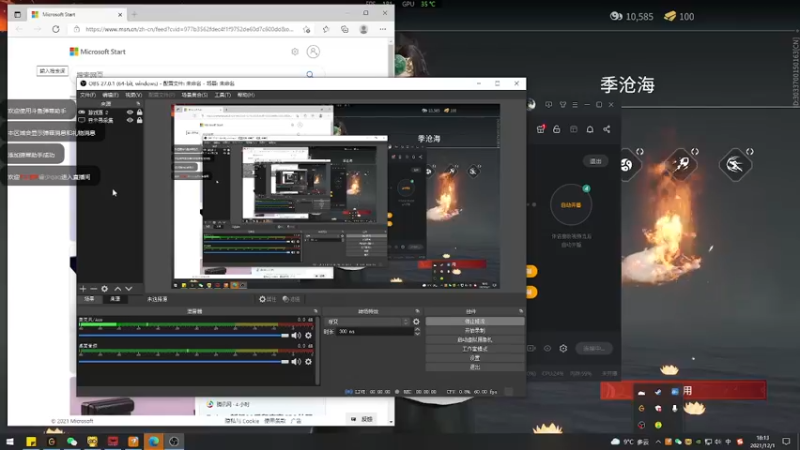Click the gift box icon in the streaming helper
The image size is (800, 450).
coord(541,129)
